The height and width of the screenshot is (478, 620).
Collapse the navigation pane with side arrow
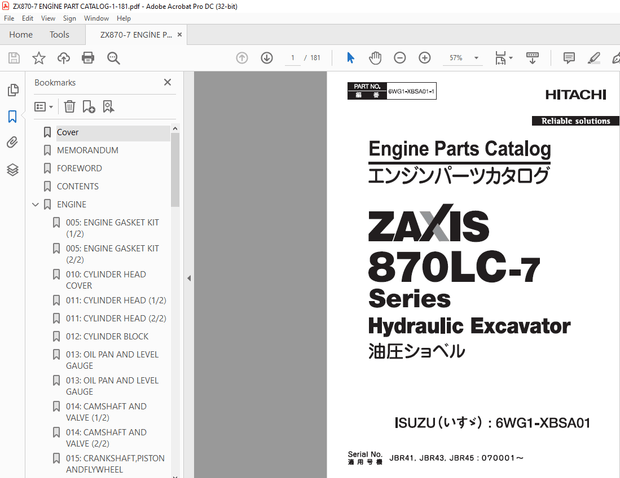click(x=189, y=278)
